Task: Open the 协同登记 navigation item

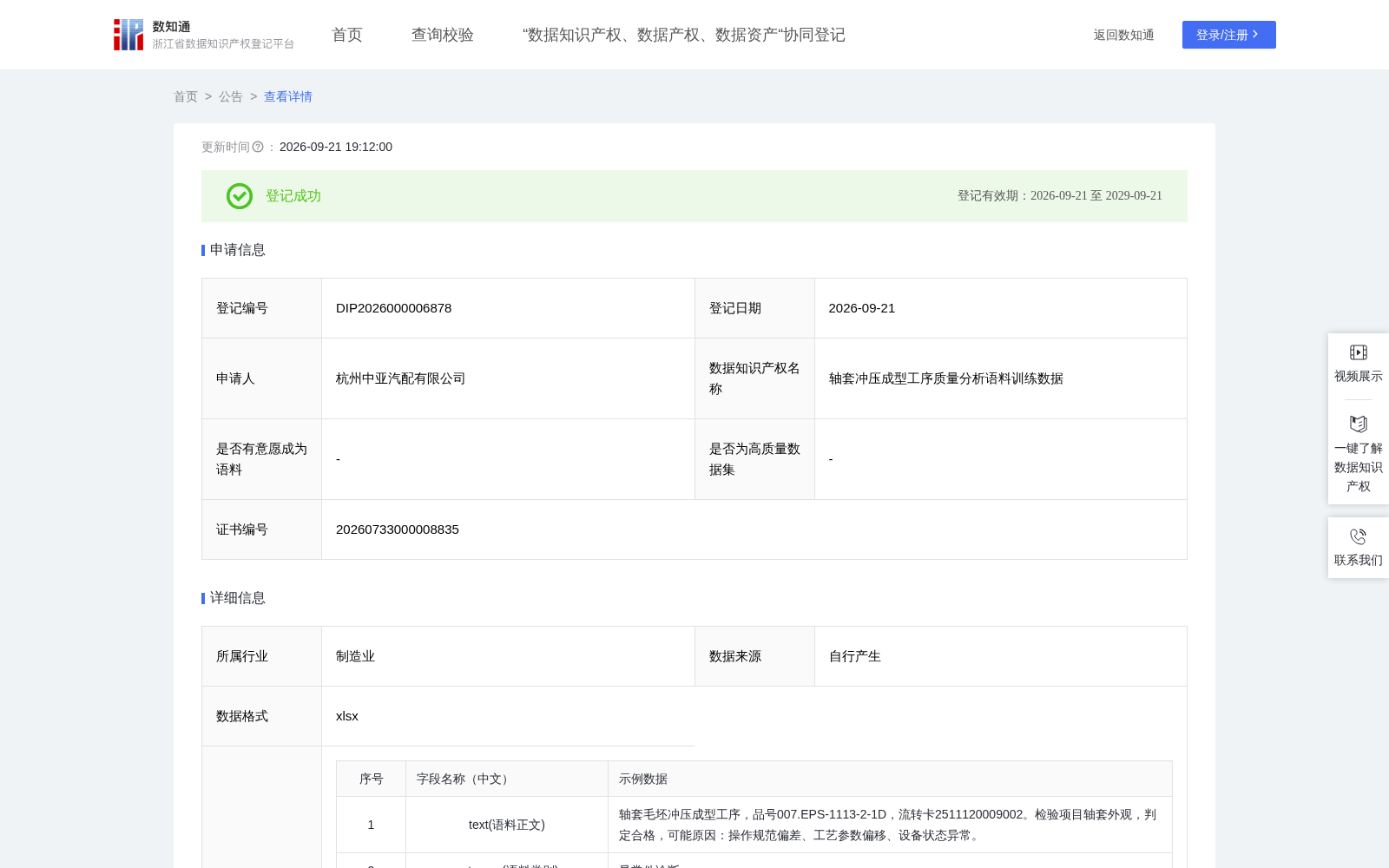Action: point(684,35)
